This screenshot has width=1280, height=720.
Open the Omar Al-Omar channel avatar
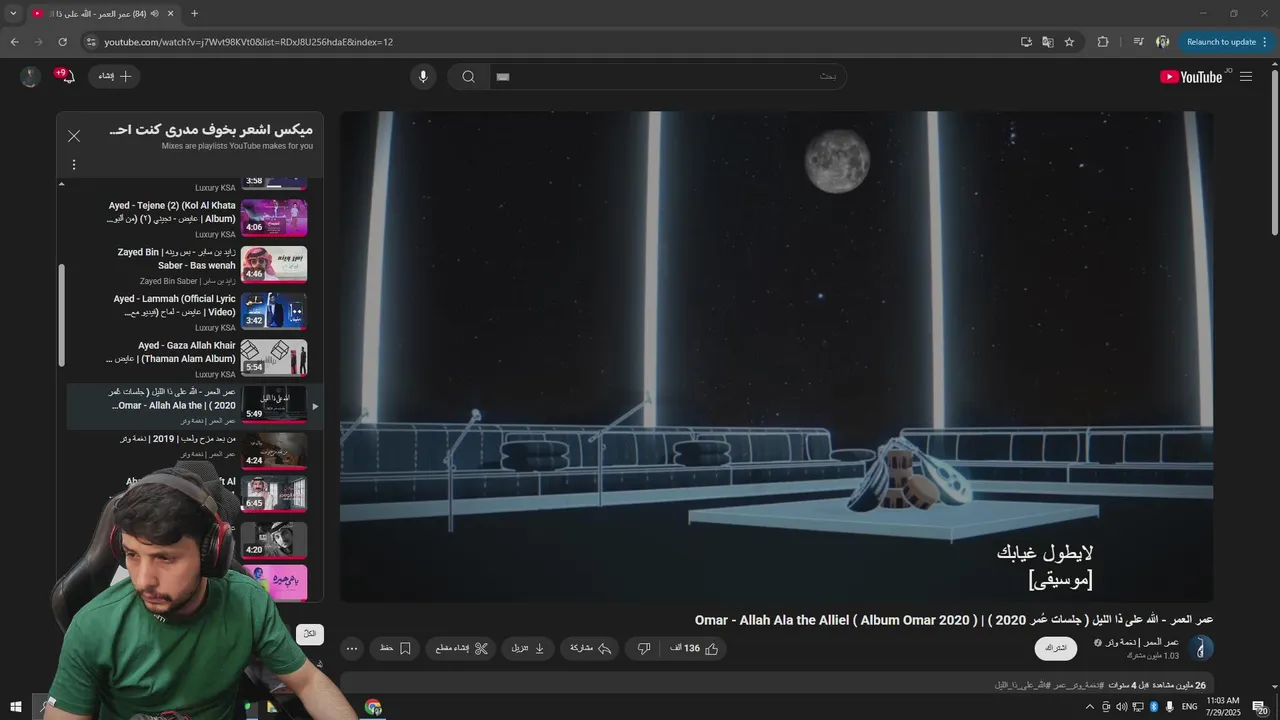pyautogui.click(x=1200, y=648)
